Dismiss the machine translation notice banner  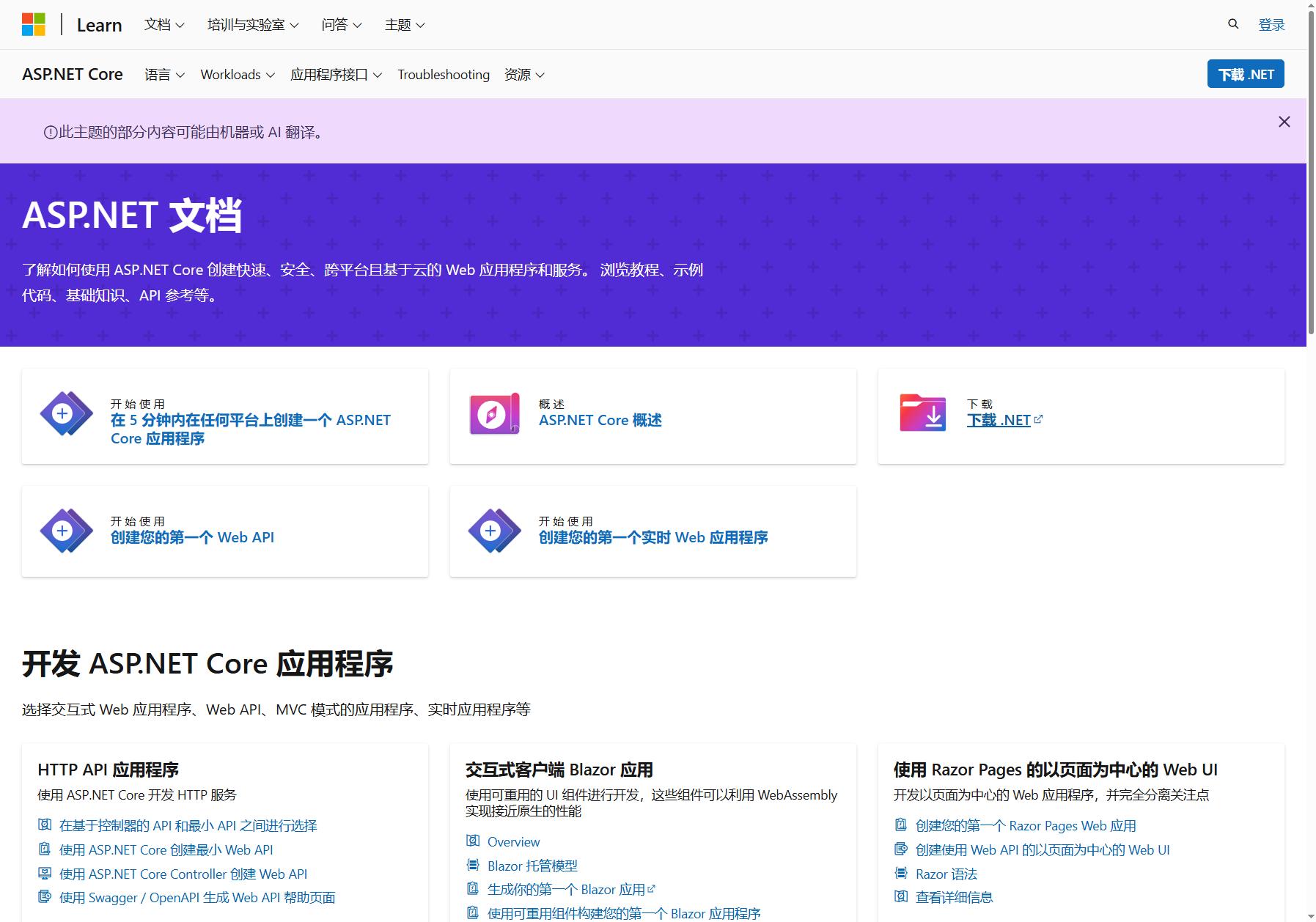click(1284, 122)
